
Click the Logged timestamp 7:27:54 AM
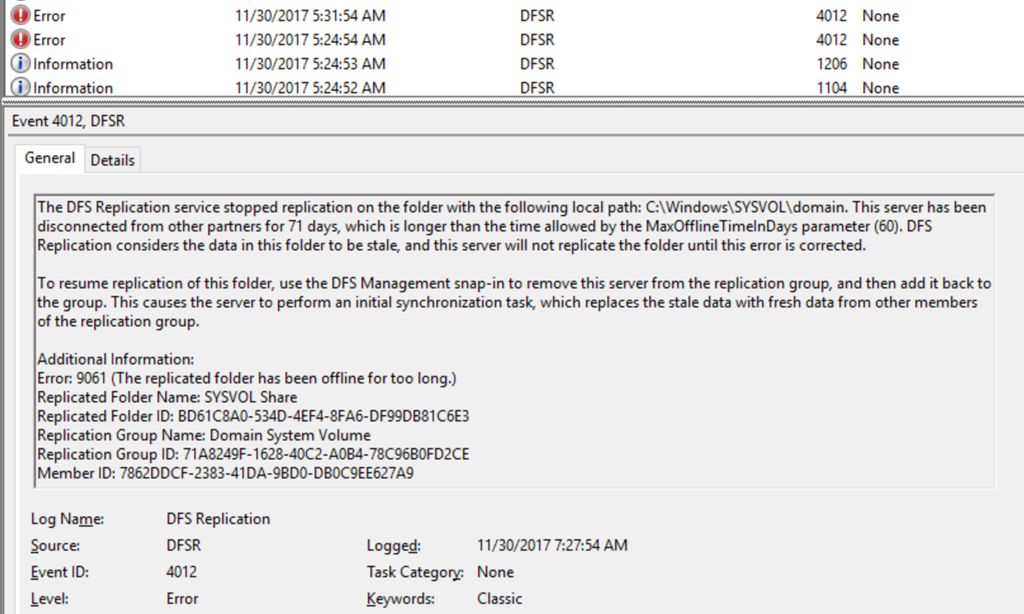(x=553, y=546)
